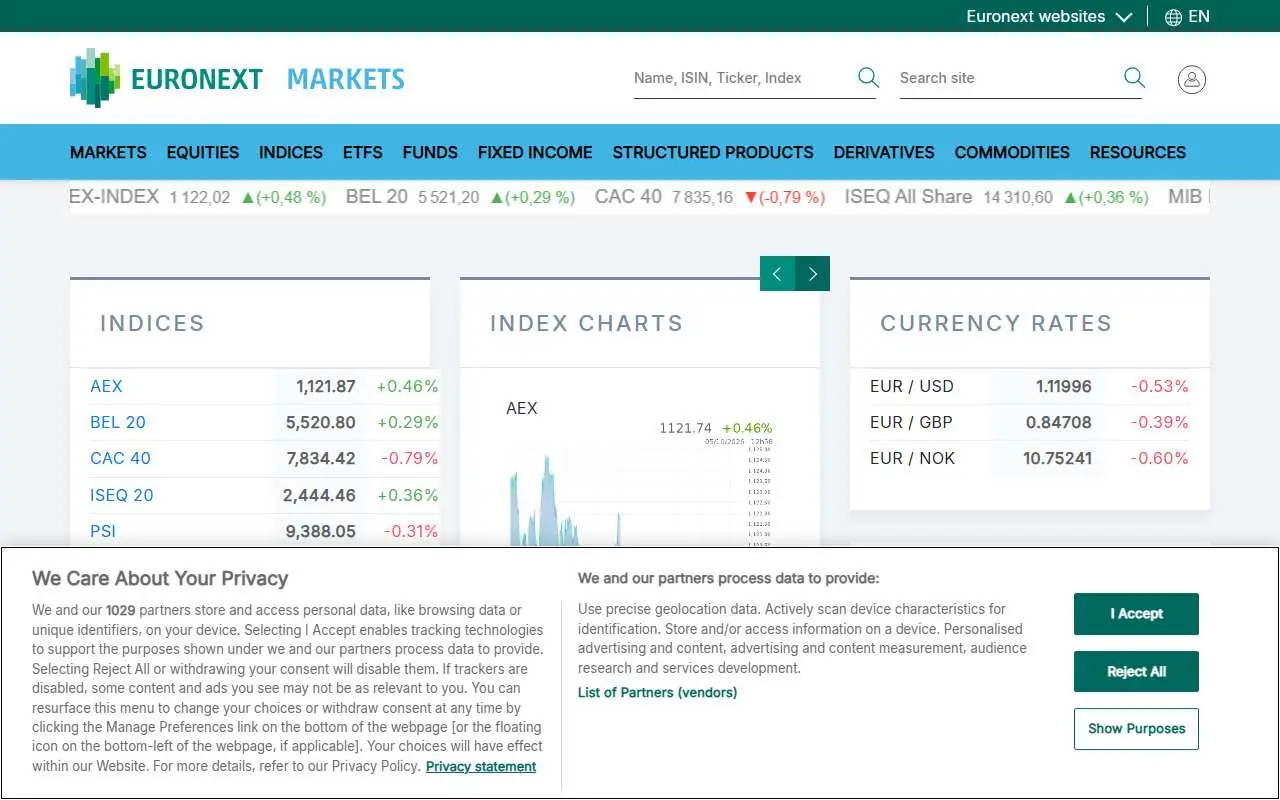Open the FUNDS menu
Screen dimensions: 1280x800
point(430,152)
